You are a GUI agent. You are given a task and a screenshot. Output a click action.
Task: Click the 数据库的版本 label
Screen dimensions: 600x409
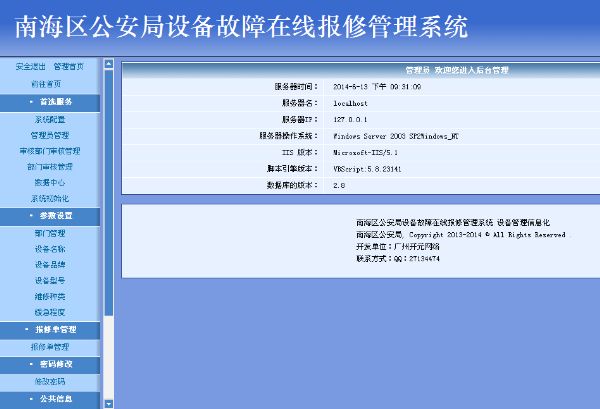pos(292,185)
